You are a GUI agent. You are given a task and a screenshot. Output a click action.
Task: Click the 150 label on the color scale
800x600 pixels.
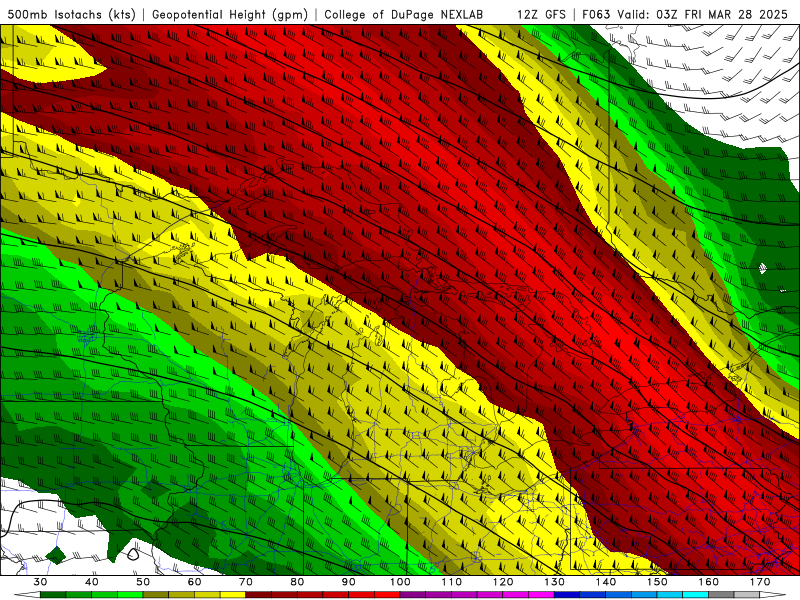click(657, 582)
